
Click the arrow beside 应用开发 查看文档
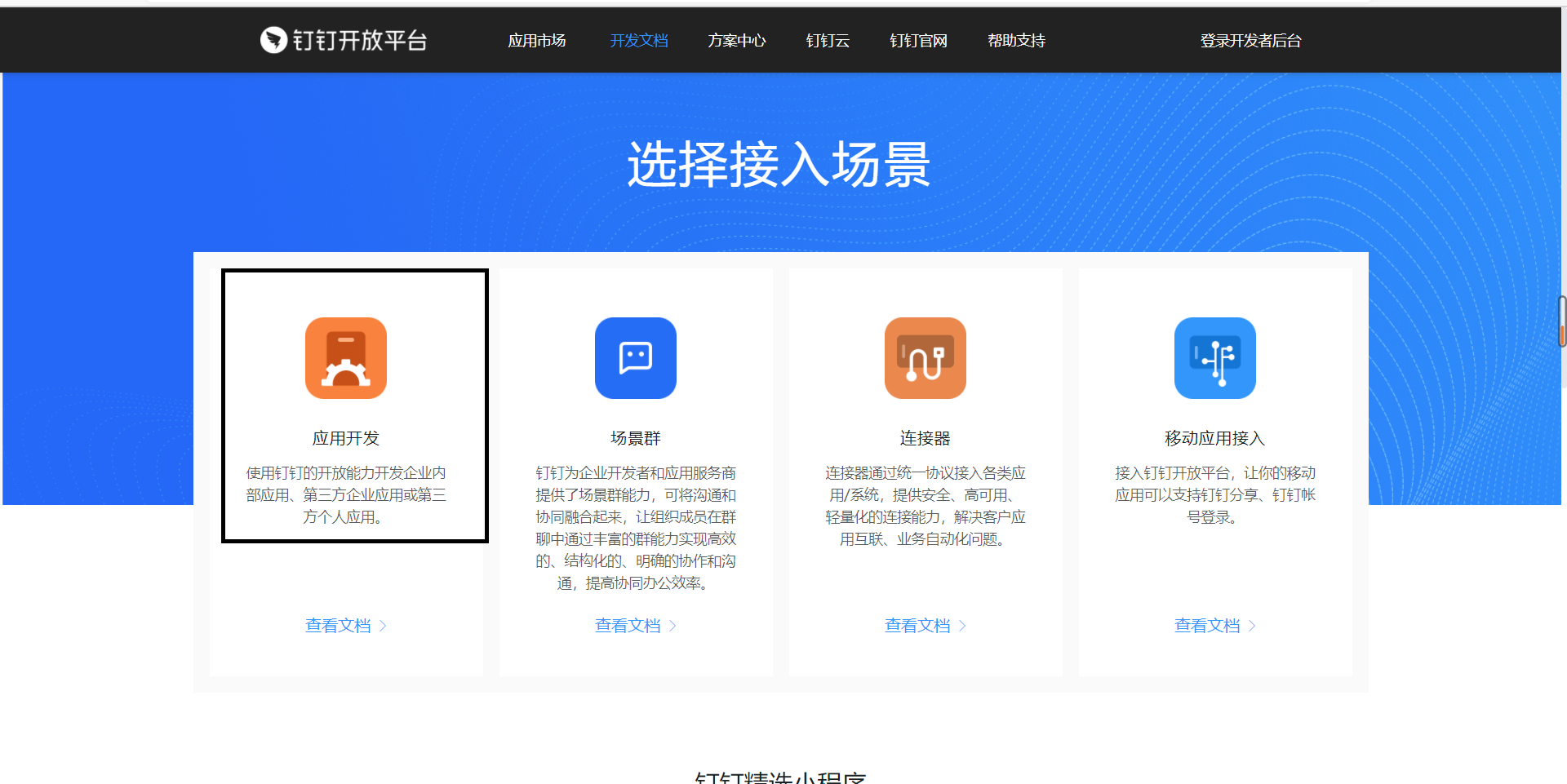[384, 625]
